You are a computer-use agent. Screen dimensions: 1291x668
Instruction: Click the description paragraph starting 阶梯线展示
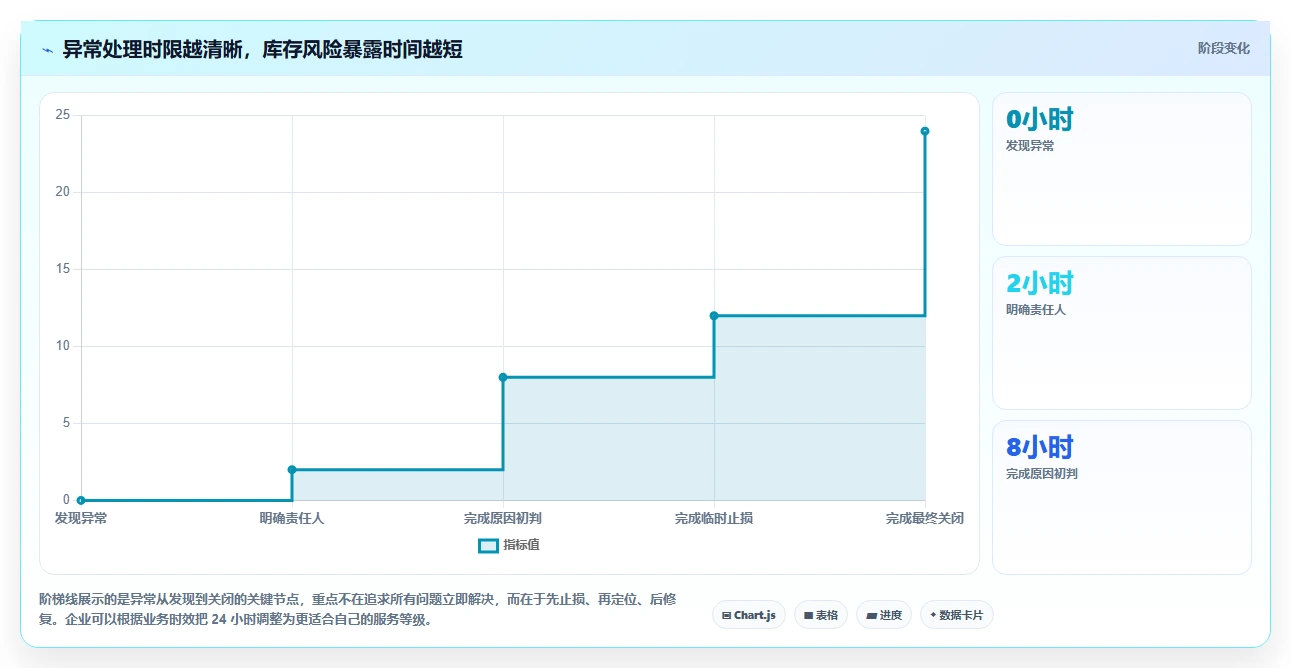pyautogui.click(x=358, y=609)
